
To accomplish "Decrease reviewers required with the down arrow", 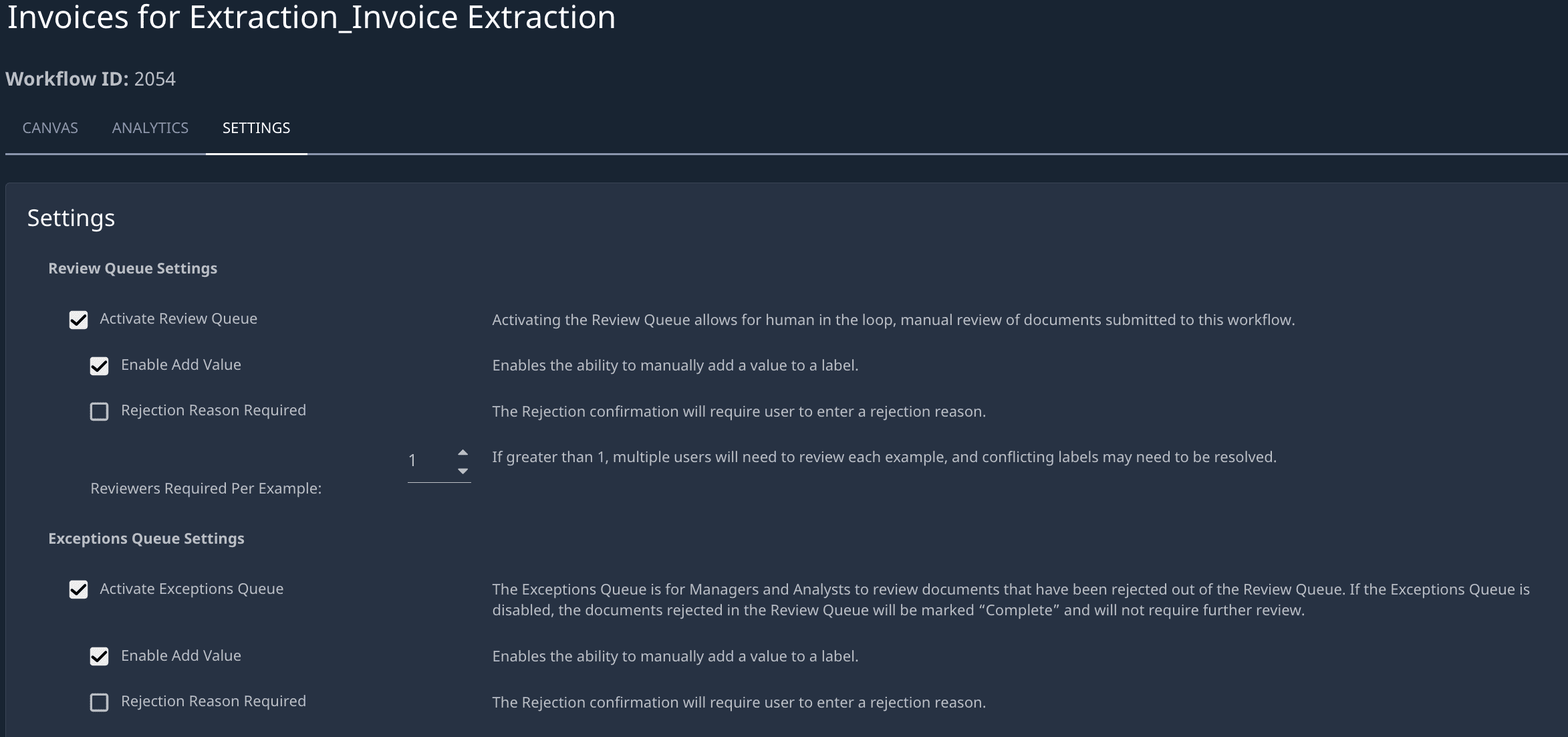I will [x=463, y=471].
